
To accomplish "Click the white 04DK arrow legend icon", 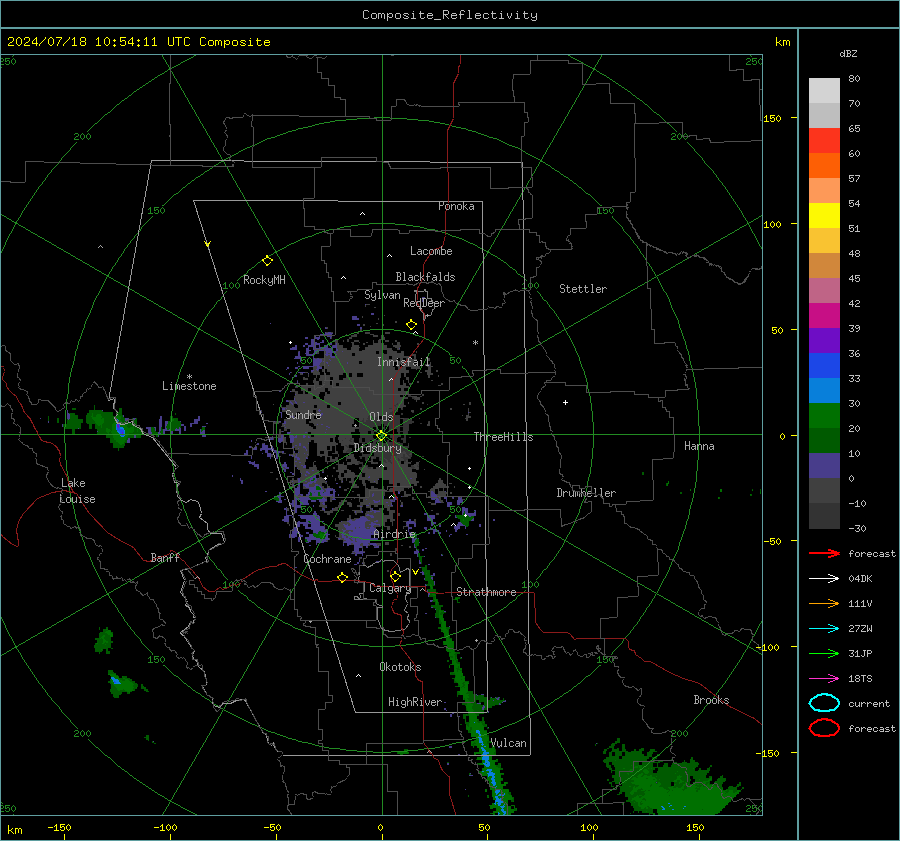I will click(824, 579).
